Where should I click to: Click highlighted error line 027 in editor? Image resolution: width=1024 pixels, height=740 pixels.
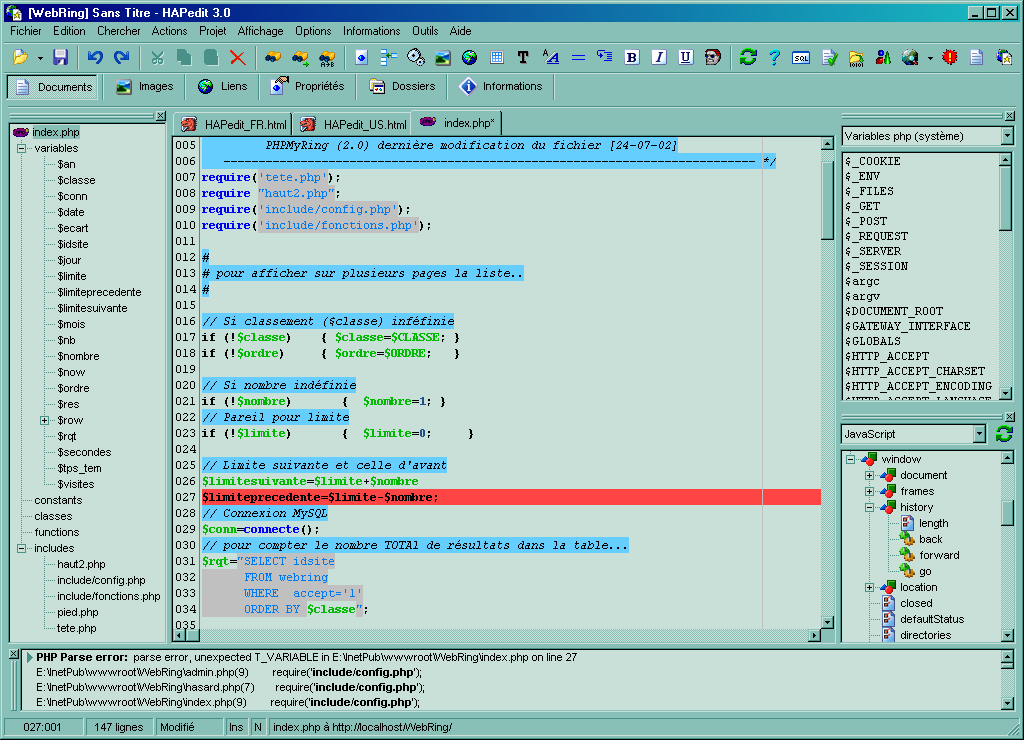(511, 497)
